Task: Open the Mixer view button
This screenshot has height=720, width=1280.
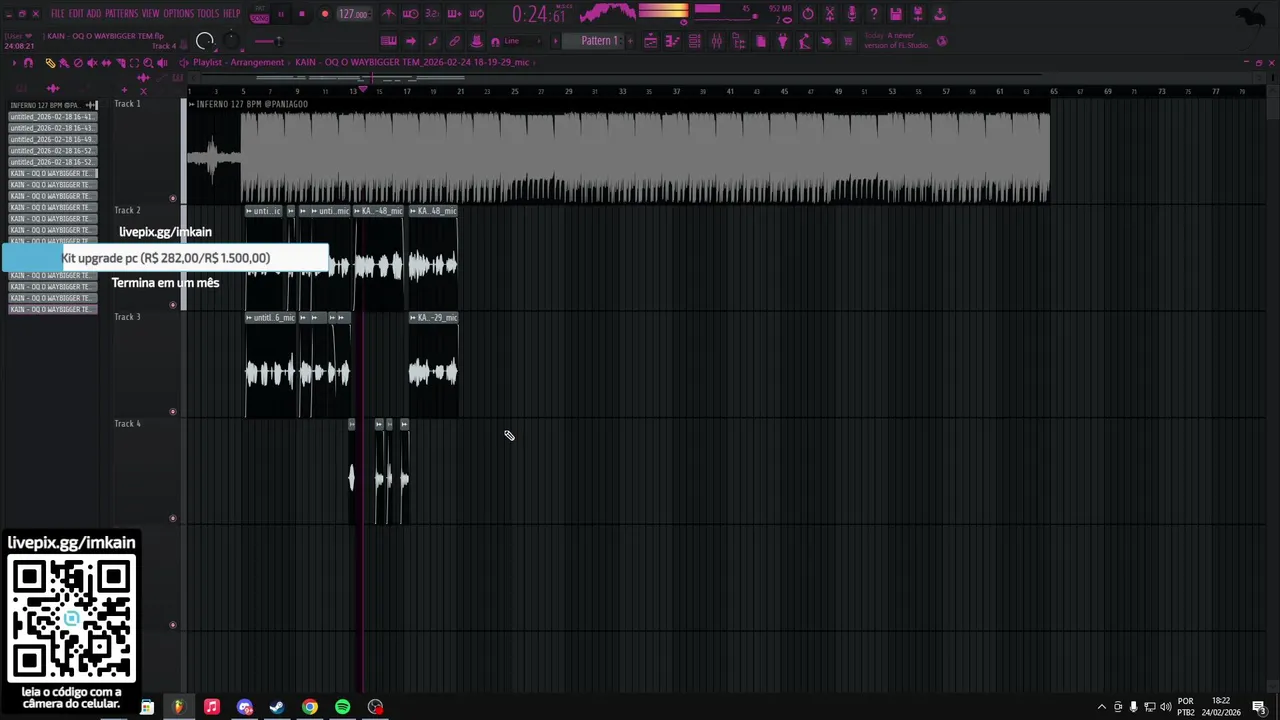Action: point(716,41)
